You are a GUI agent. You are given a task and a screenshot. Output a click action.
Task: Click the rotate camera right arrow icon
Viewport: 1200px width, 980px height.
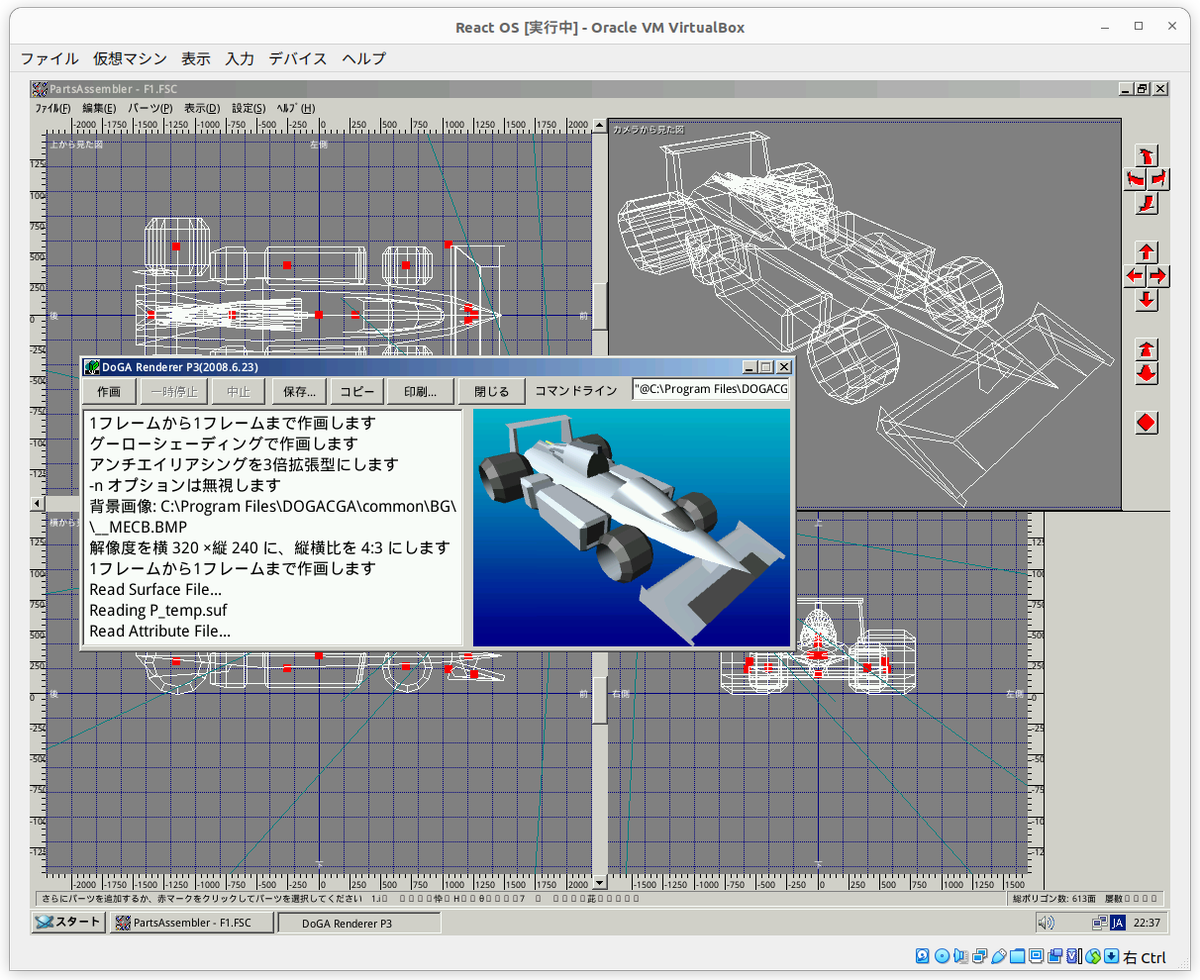(x=1159, y=179)
